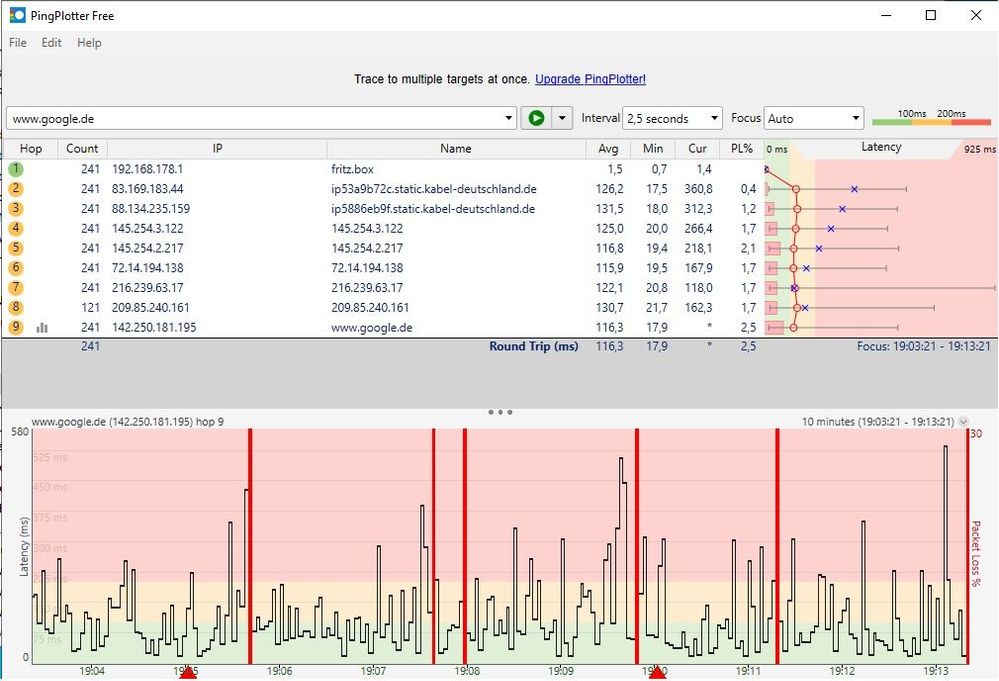
Task: Open the File menu
Action: 18,43
